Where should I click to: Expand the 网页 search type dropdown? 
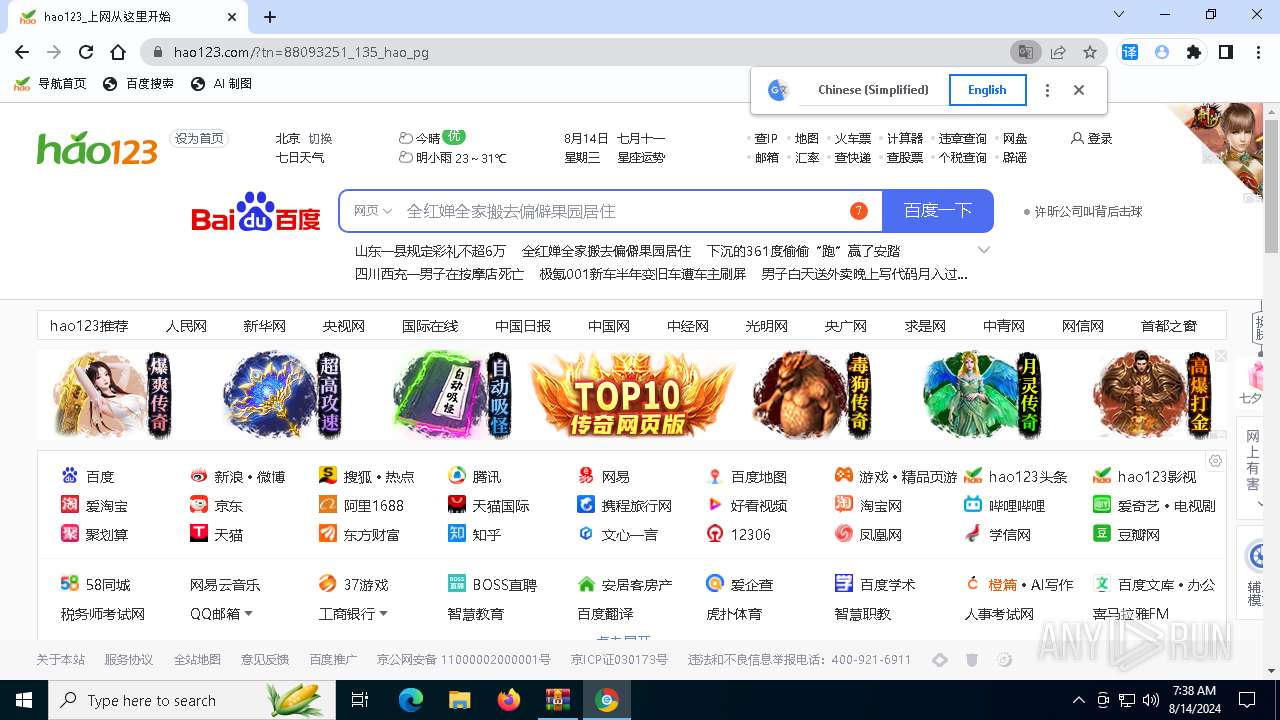coord(373,211)
